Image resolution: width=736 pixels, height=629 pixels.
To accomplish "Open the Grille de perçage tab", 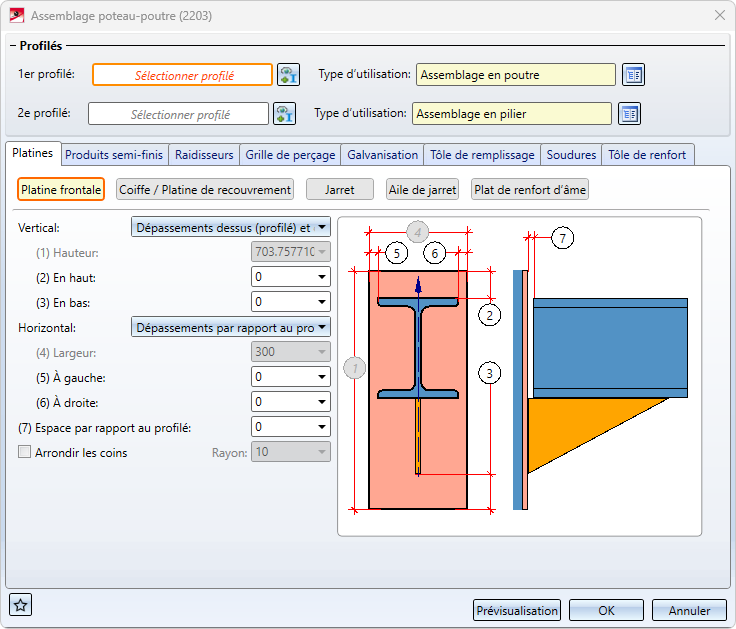I will pos(291,155).
